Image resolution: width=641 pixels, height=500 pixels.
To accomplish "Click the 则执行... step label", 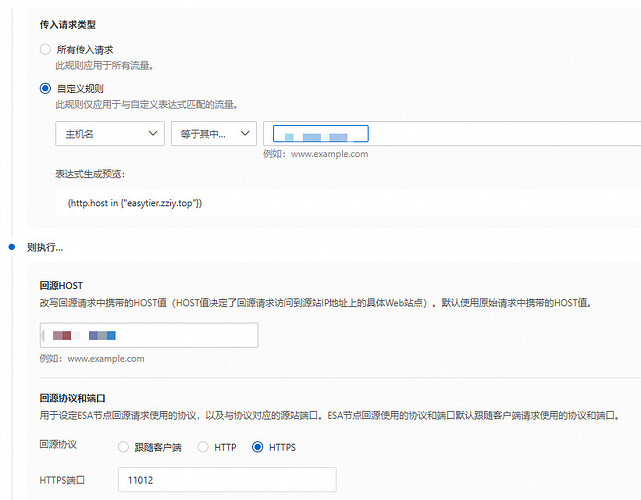I will click(45, 247).
